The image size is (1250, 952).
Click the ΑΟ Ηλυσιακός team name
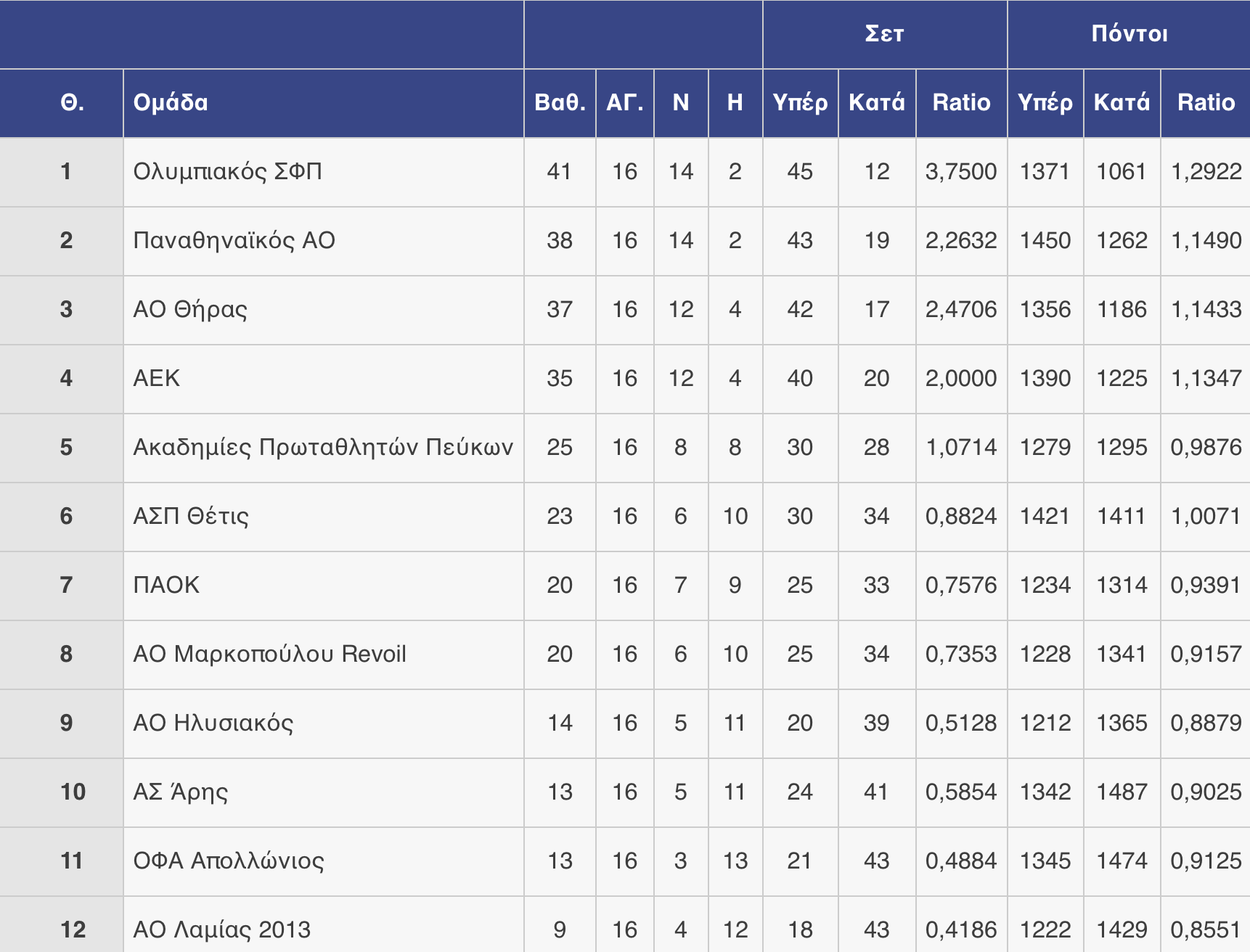pos(213,723)
